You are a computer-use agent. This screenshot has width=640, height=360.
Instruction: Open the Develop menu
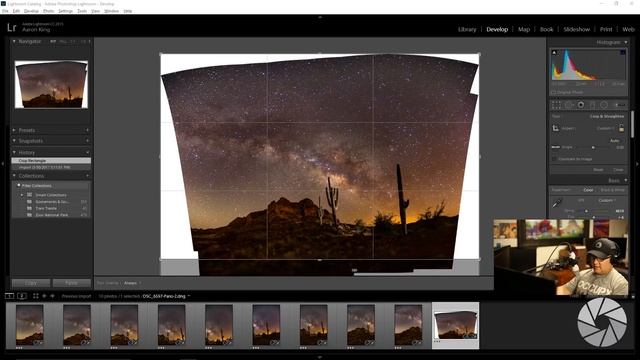point(31,11)
